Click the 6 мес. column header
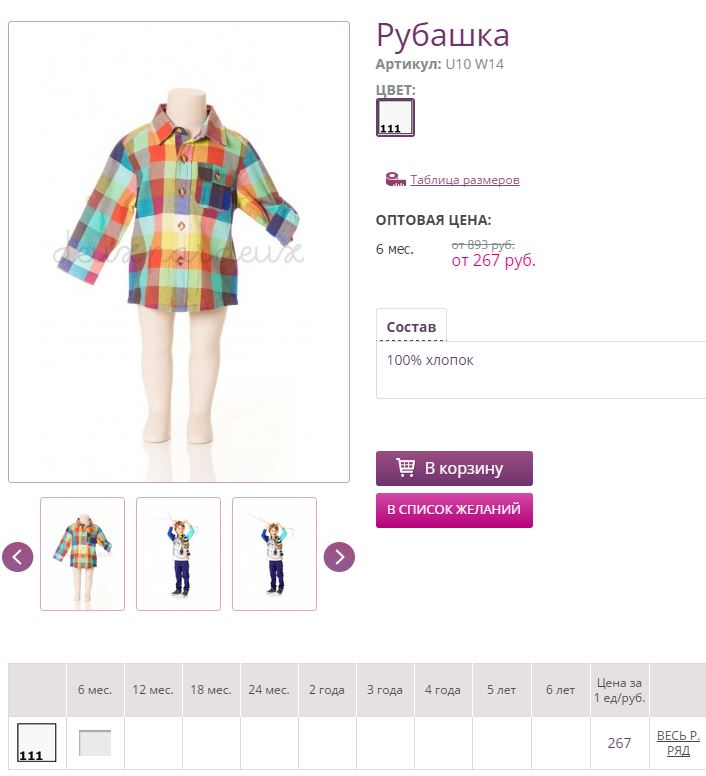The width and height of the screenshot is (706, 776). (95, 690)
